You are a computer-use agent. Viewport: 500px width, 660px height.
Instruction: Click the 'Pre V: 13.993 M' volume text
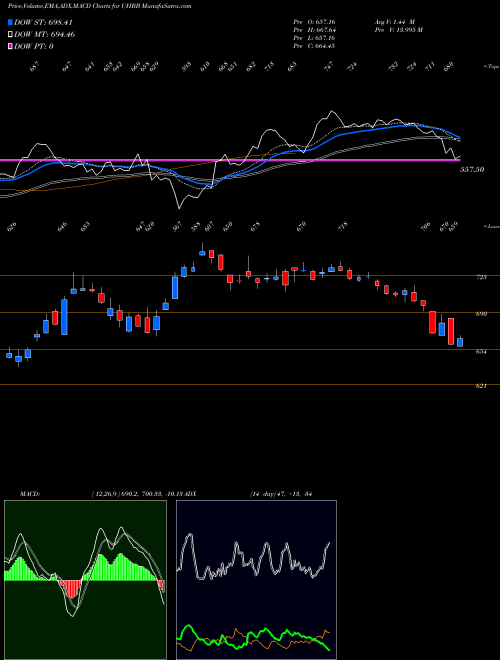[398, 30]
